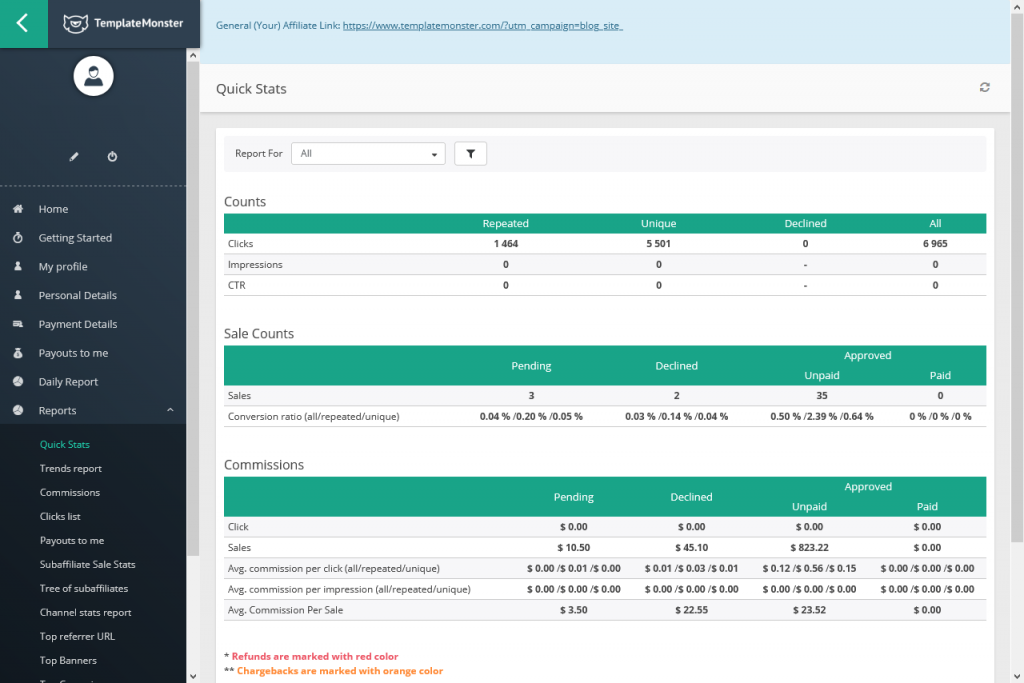Screen dimensions: 1024x683
Task: Open the Report For dropdown
Action: 368,154
